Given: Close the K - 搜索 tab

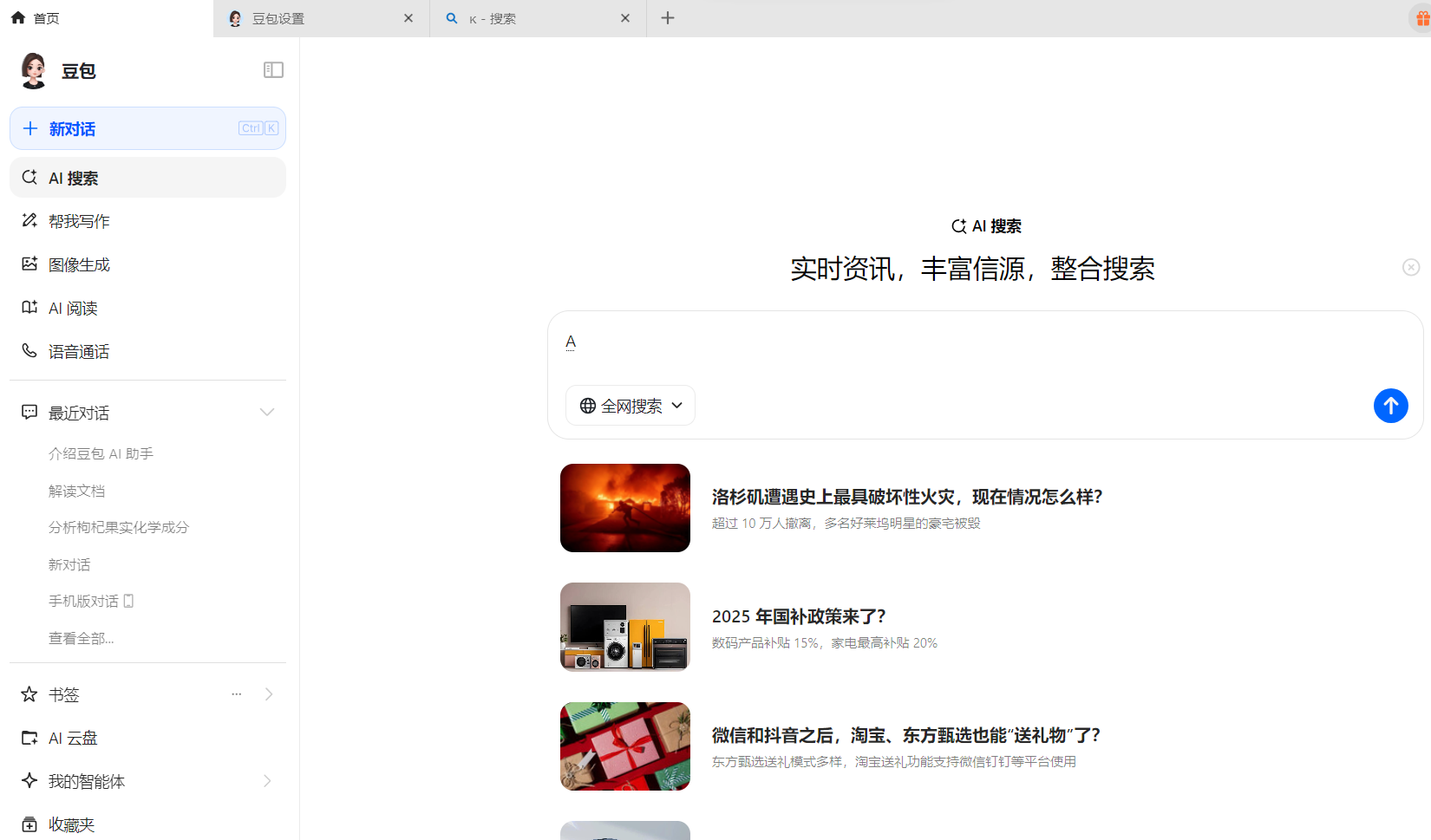Looking at the screenshot, I should pyautogui.click(x=625, y=18).
